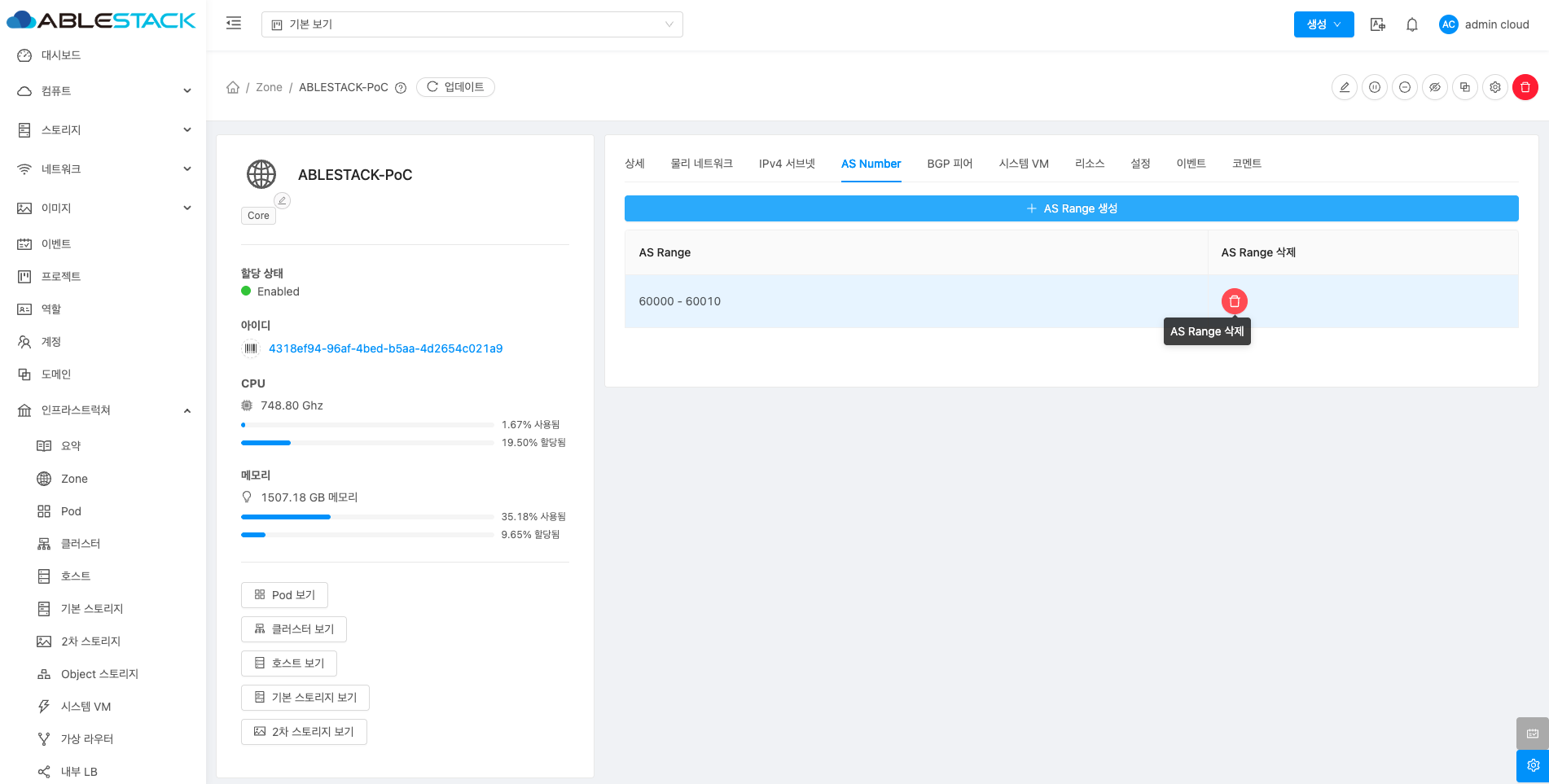Switch to the BGP 피어 tab

coord(950,164)
